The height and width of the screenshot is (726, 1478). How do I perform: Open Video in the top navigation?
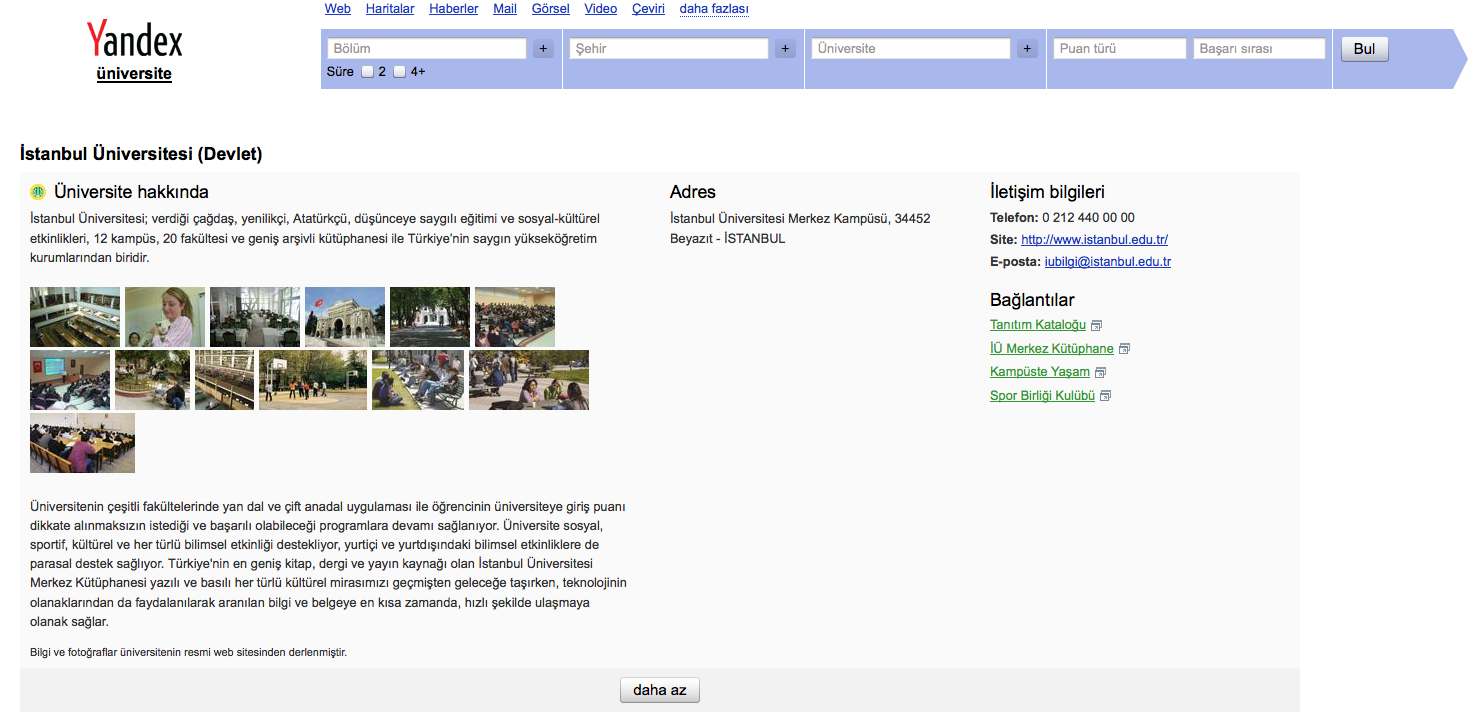[x=601, y=9]
